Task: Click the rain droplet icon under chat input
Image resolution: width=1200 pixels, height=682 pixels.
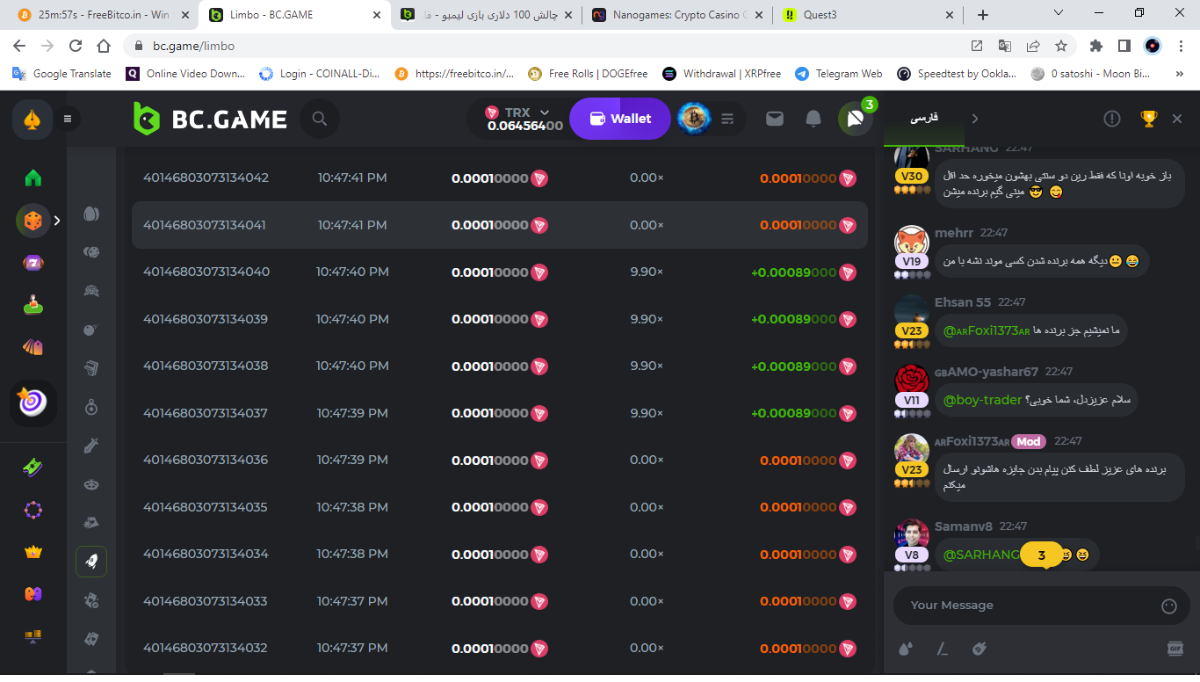Action: pos(906,648)
